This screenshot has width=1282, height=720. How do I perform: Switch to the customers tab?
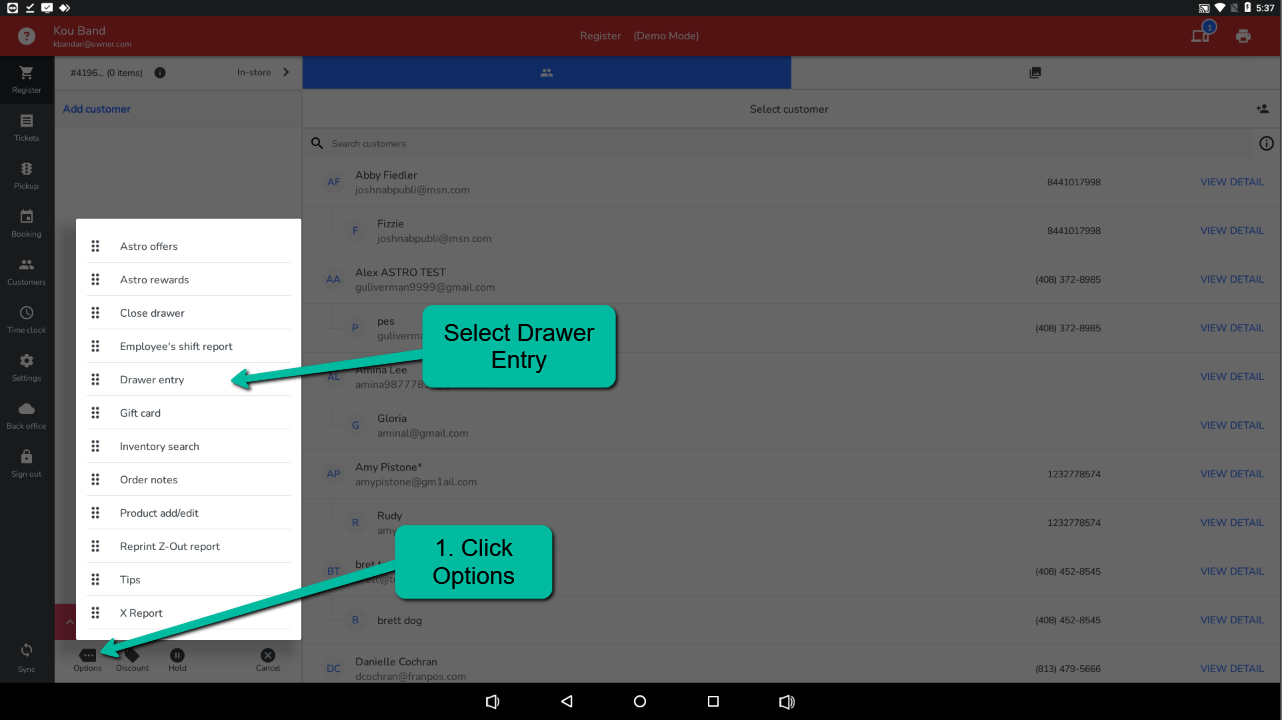click(x=546, y=73)
